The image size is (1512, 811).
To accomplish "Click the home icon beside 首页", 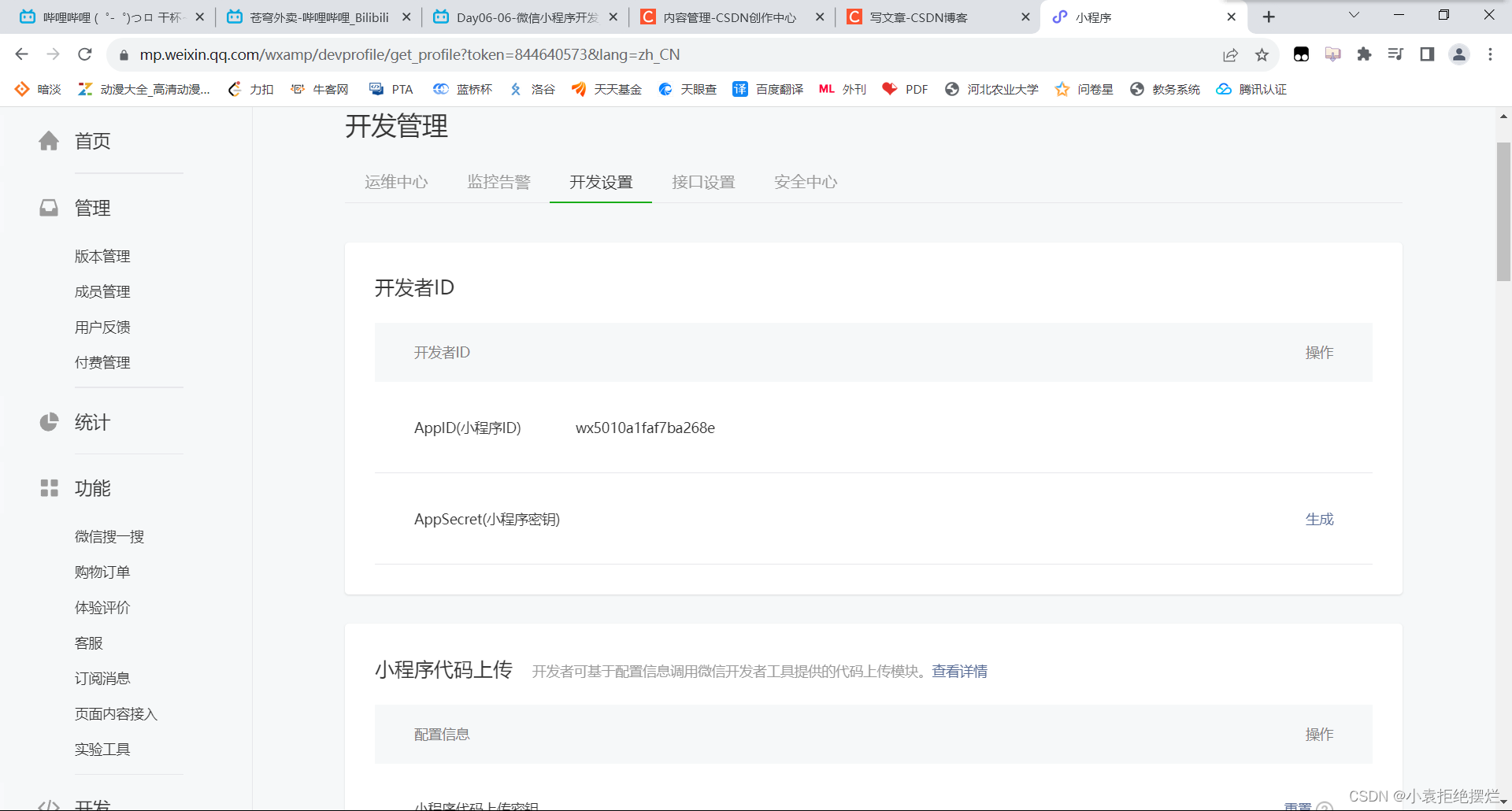I will point(49,141).
